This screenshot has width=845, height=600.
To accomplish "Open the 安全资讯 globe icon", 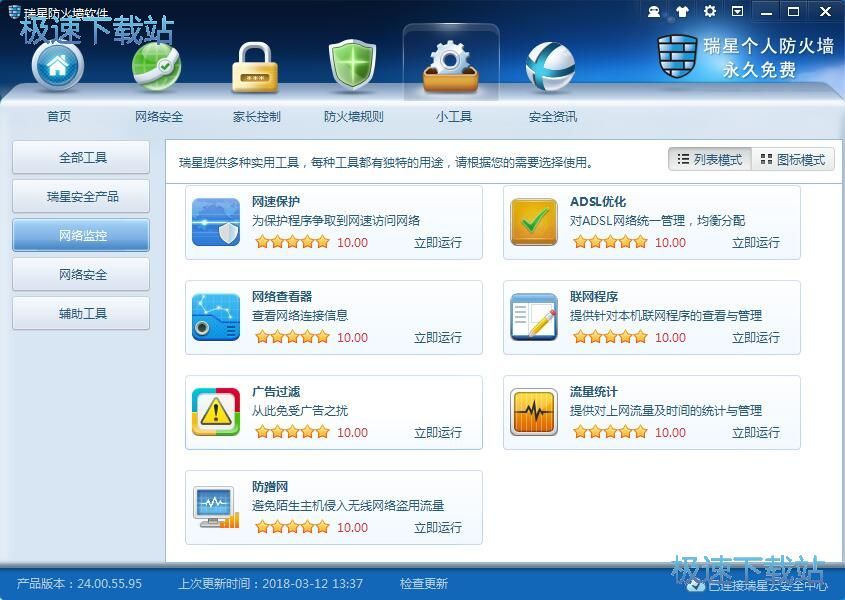I will pos(550,67).
